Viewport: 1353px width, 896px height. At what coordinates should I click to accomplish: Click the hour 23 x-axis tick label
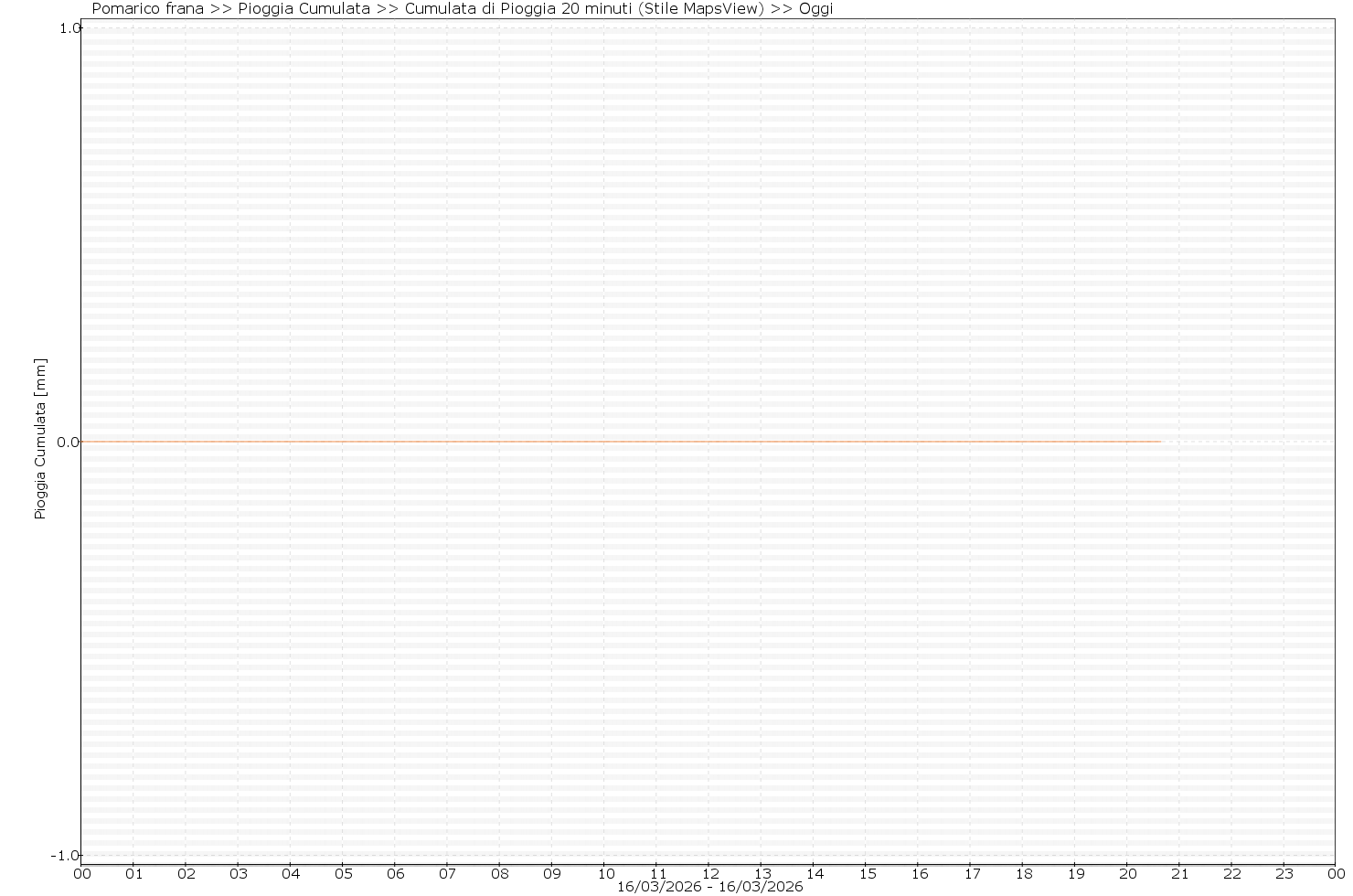[x=1284, y=873]
